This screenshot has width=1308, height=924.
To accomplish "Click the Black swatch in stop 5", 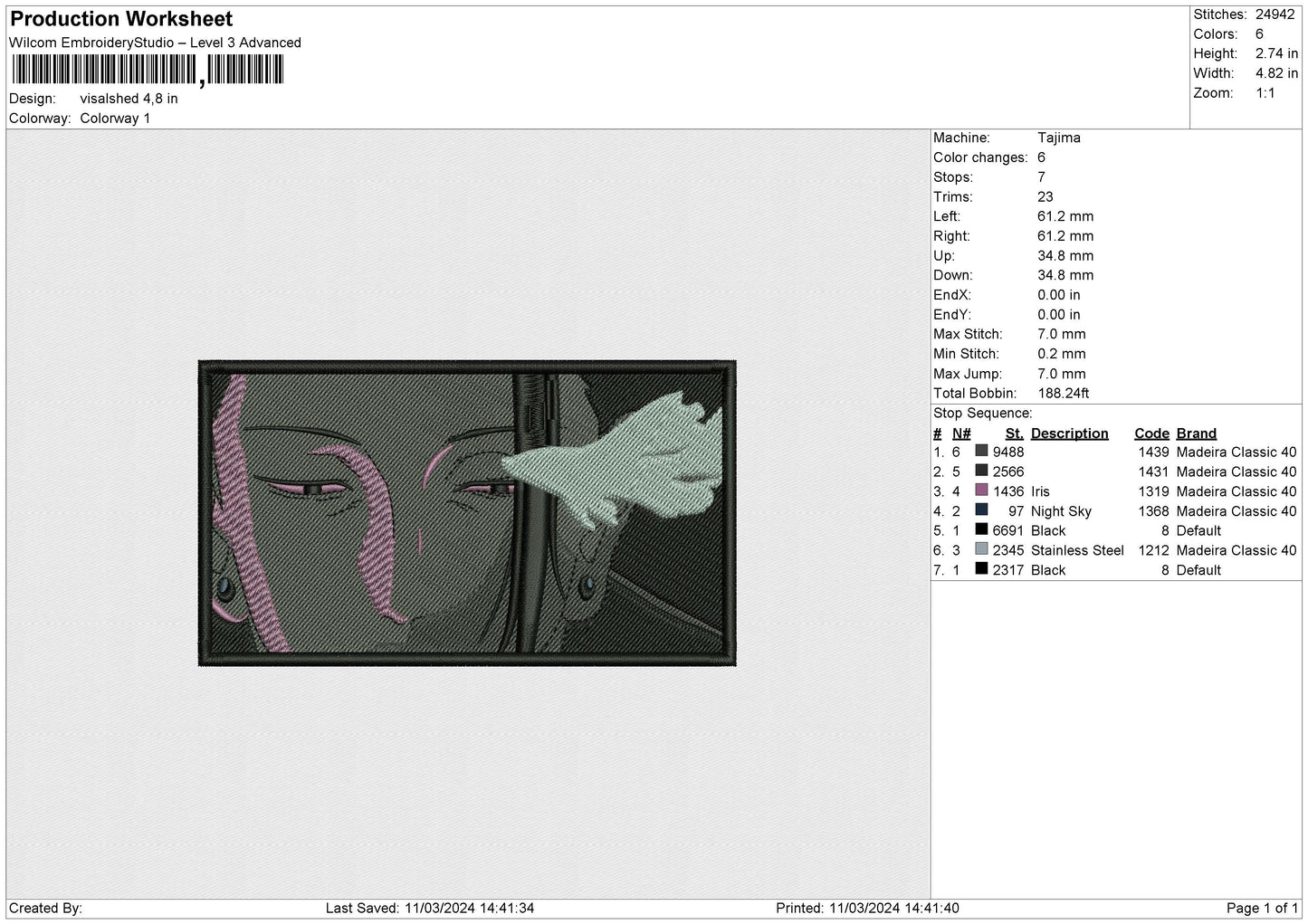I will [x=981, y=530].
